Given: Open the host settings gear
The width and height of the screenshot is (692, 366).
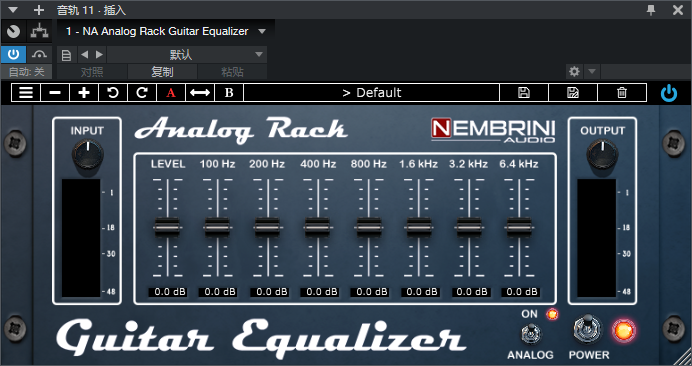Looking at the screenshot, I should 574,71.
